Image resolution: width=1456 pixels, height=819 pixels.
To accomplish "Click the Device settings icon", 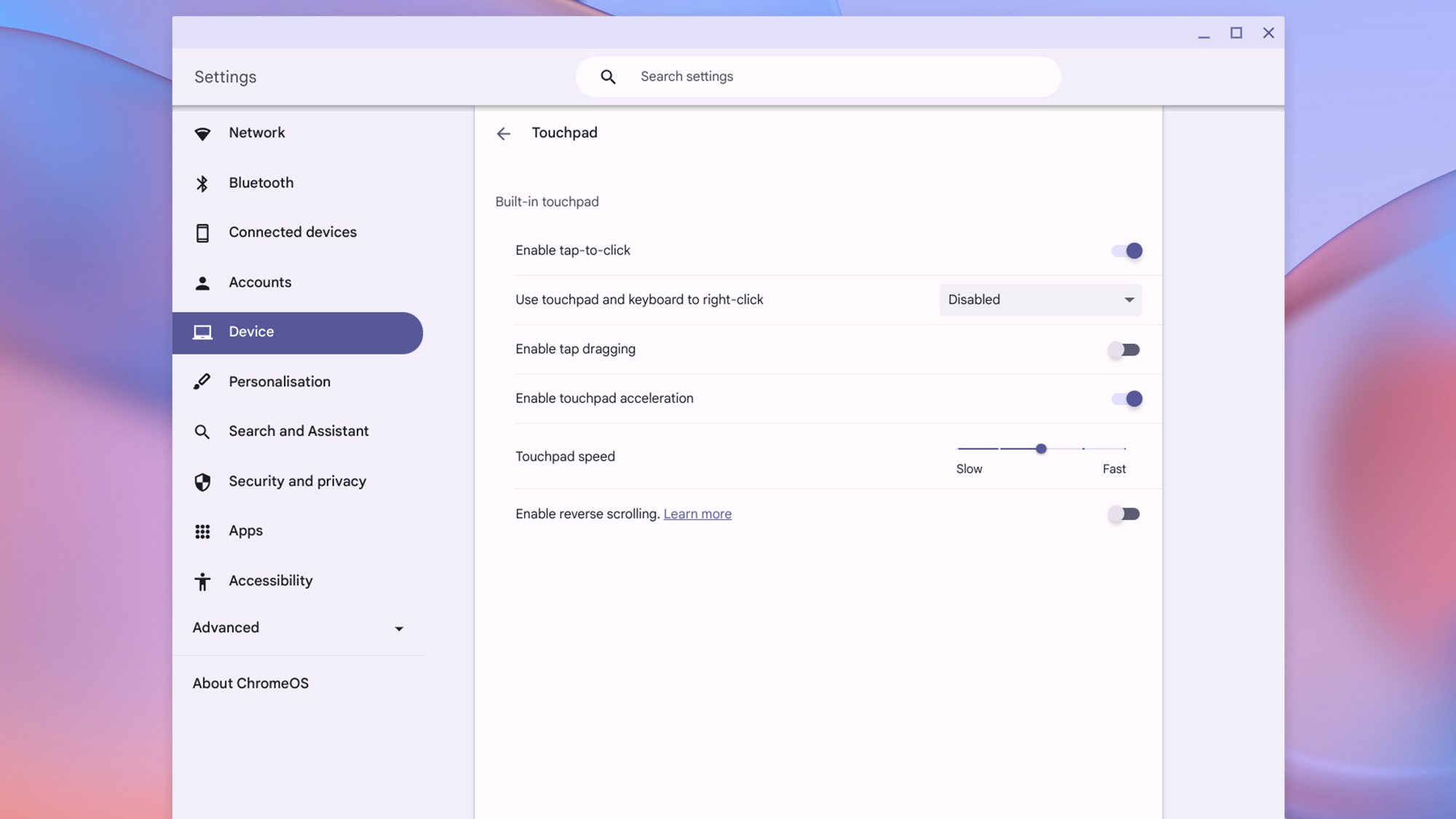I will pyautogui.click(x=200, y=332).
